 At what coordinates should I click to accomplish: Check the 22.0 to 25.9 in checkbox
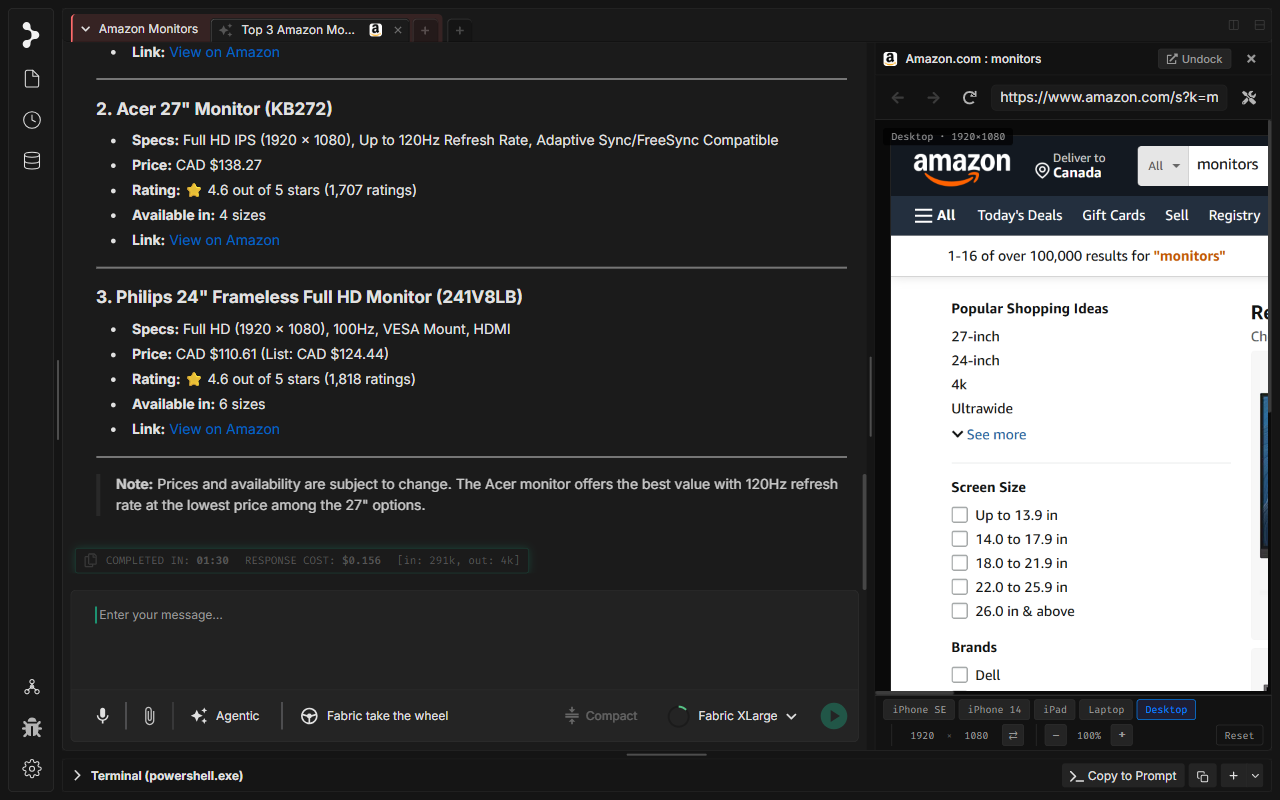[960, 587]
